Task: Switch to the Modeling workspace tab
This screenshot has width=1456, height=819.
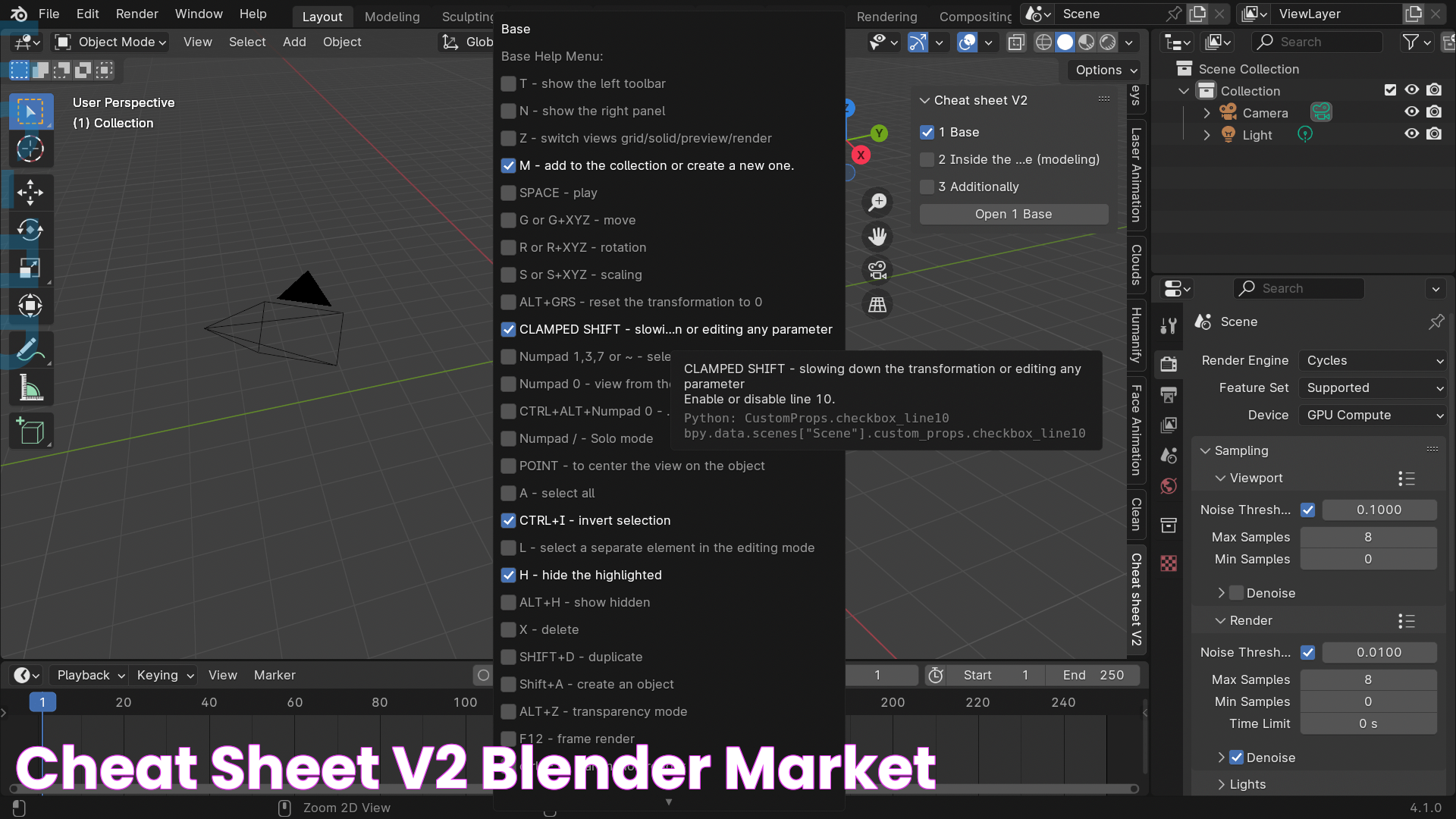Action: click(392, 17)
